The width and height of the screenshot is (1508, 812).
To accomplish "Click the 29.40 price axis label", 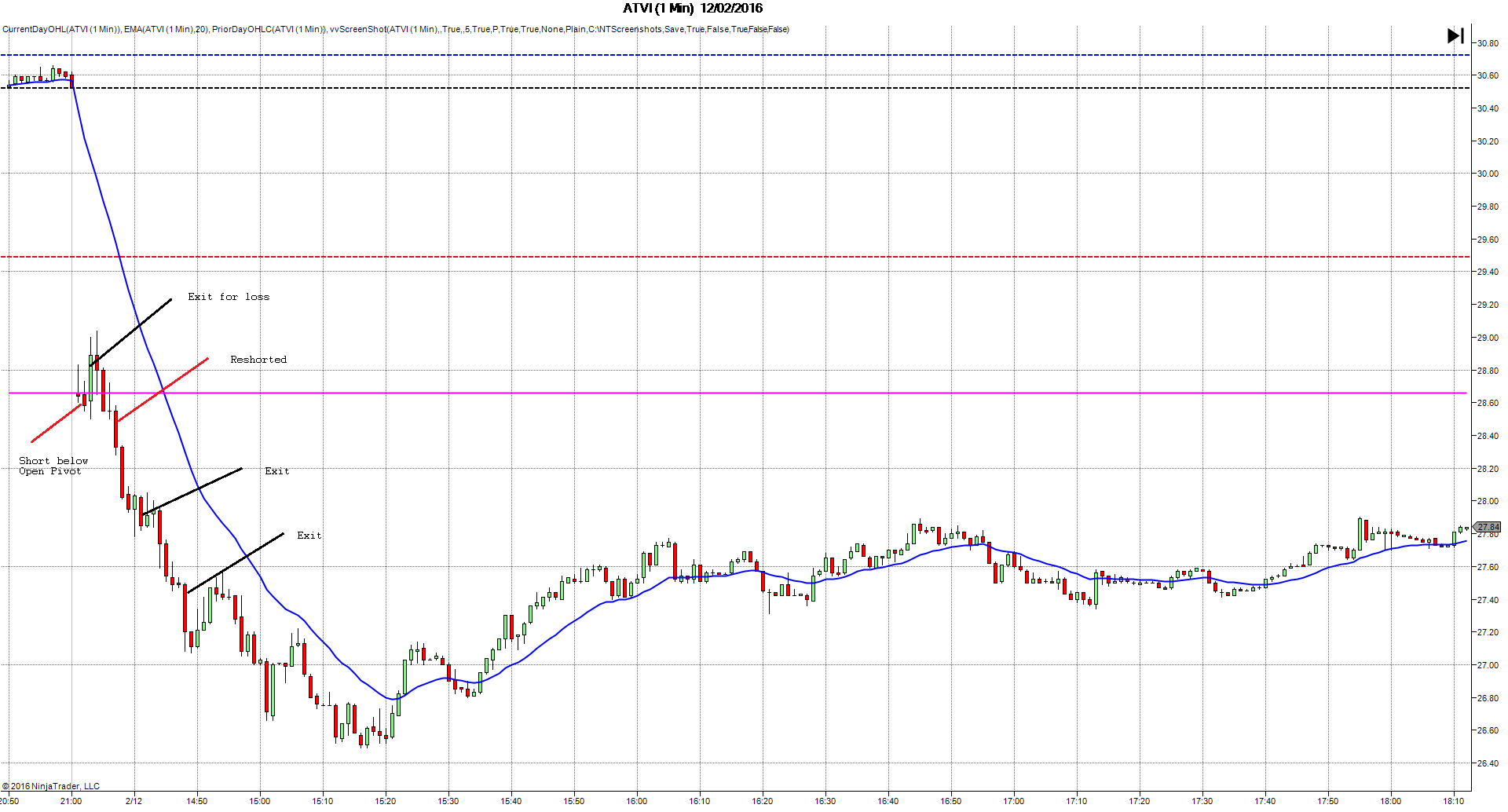I will tap(1488, 272).
